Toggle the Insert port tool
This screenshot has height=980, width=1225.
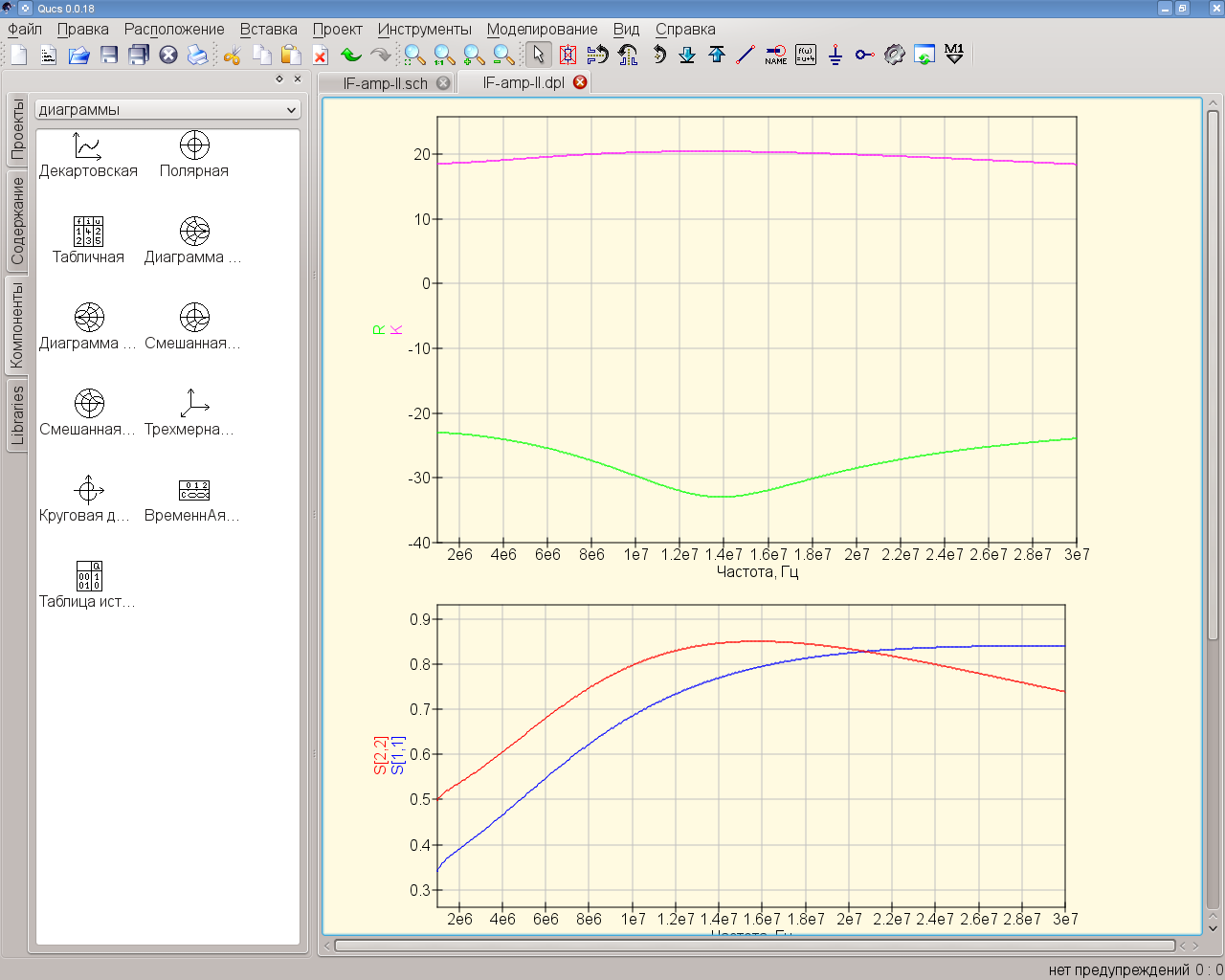pyautogui.click(x=864, y=55)
